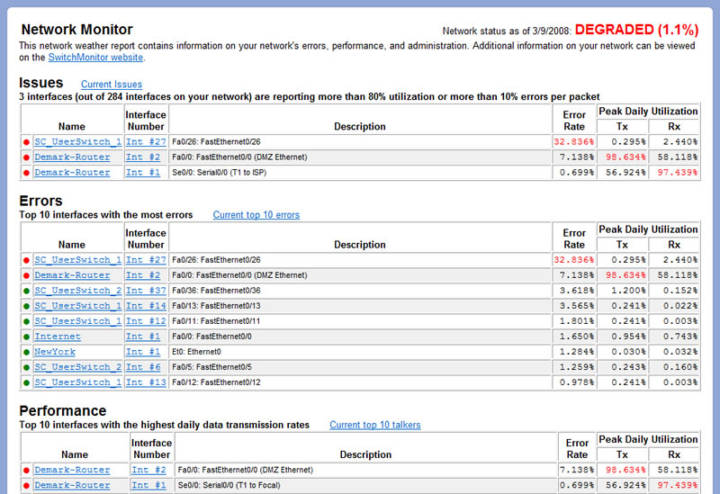Viewport: 720px width, 494px height.
Task: Click the green status dot for Int #6 row
Action: [x=26, y=368]
